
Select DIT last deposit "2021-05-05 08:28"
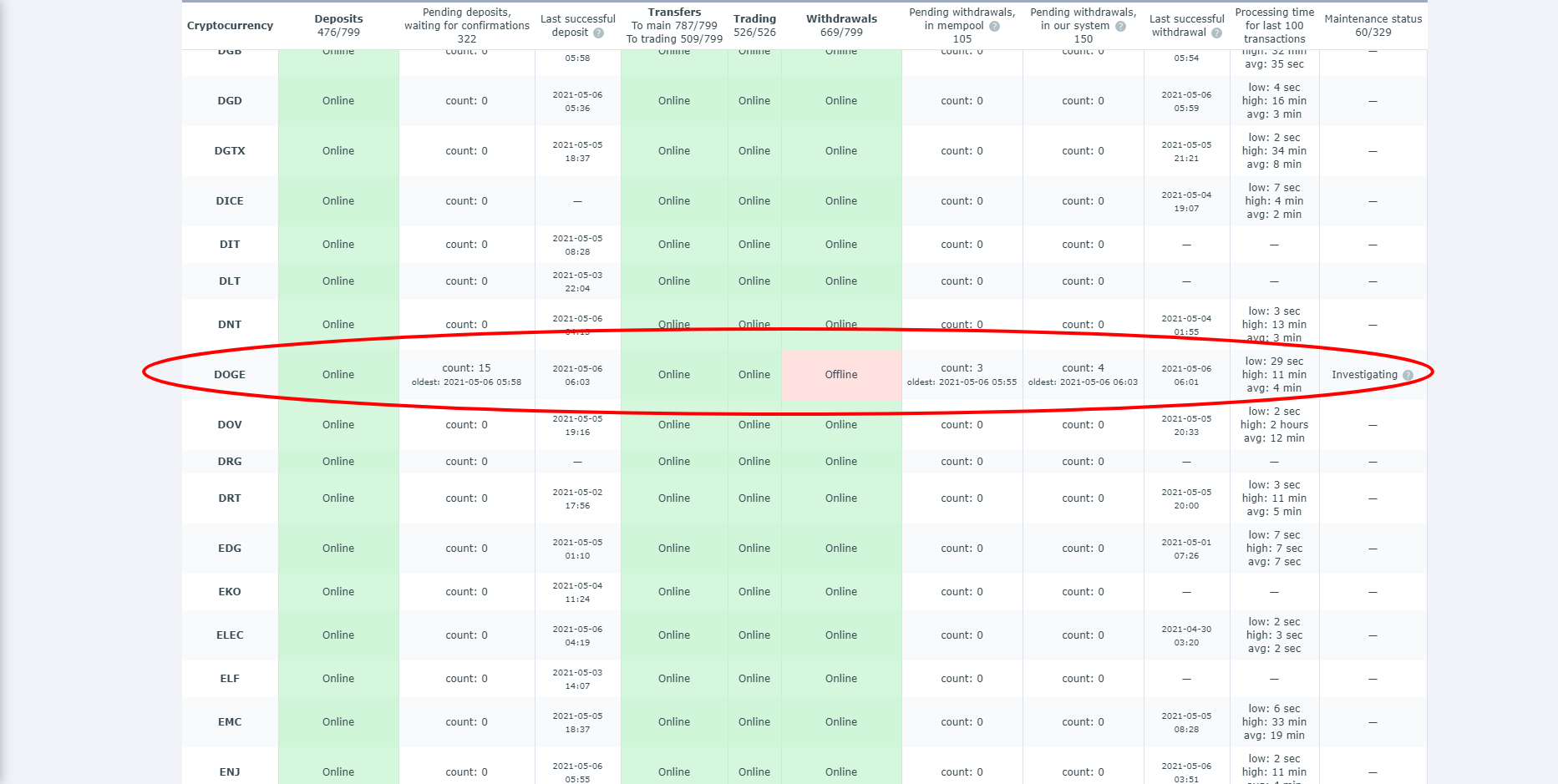click(577, 245)
